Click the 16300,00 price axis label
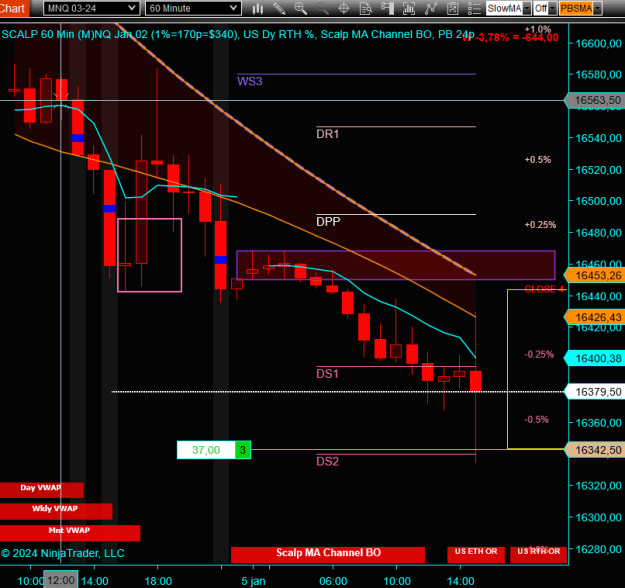Viewport: 625px width, 588px height. tap(598, 517)
